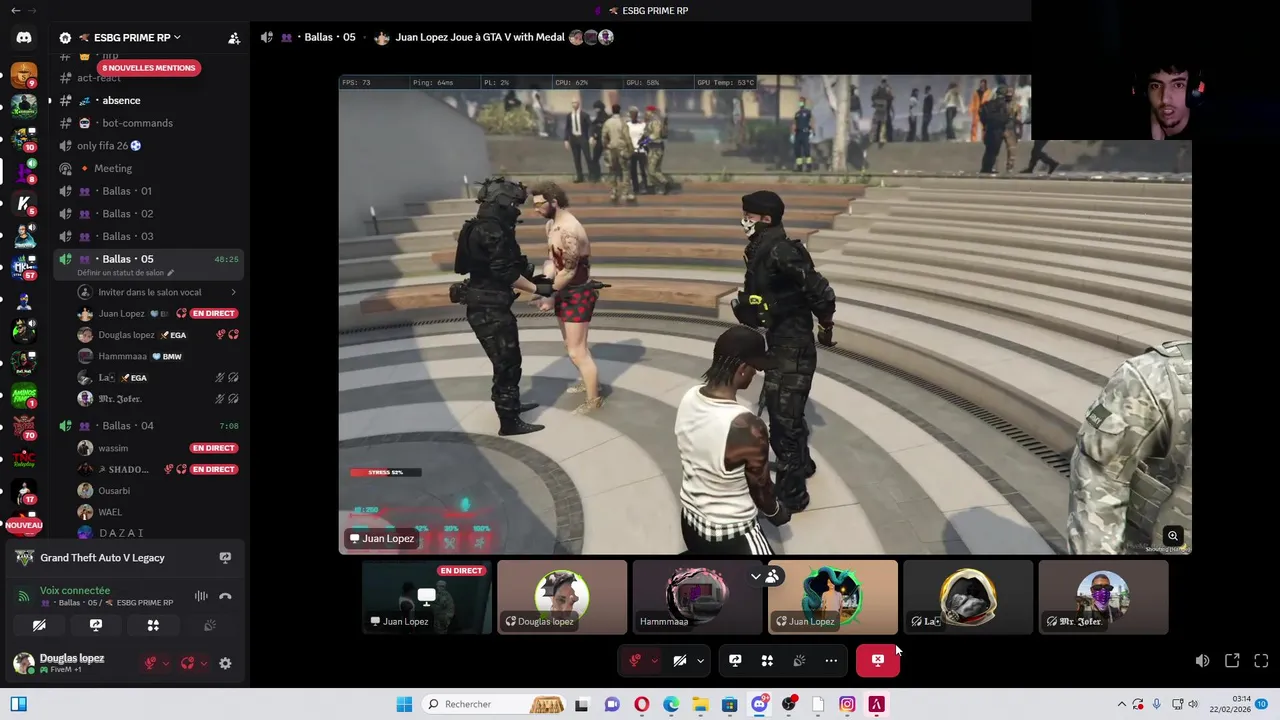1280x720 pixels.
Task: Show hidden system tray icons arrow
Action: click(1121, 704)
